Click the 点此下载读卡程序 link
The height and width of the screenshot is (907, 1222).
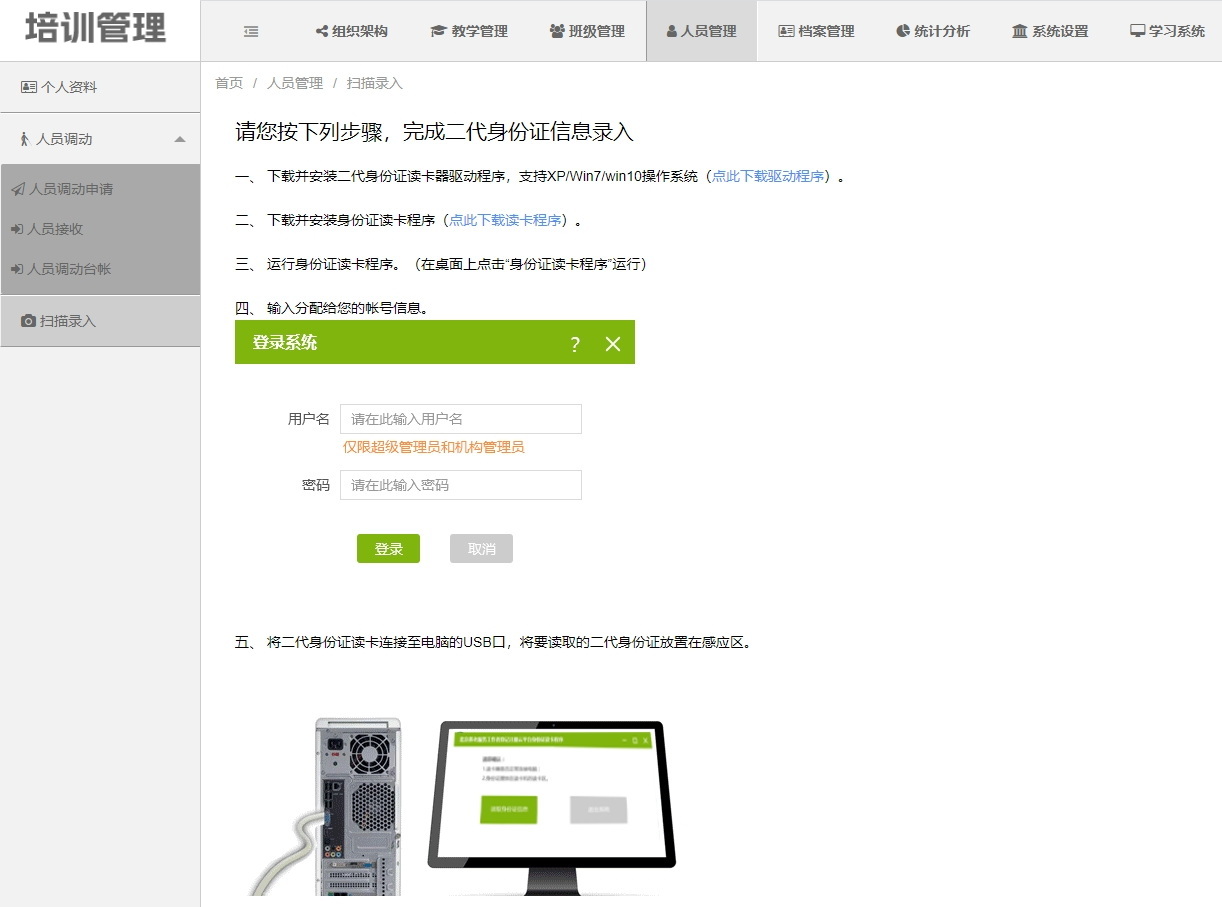pos(505,220)
